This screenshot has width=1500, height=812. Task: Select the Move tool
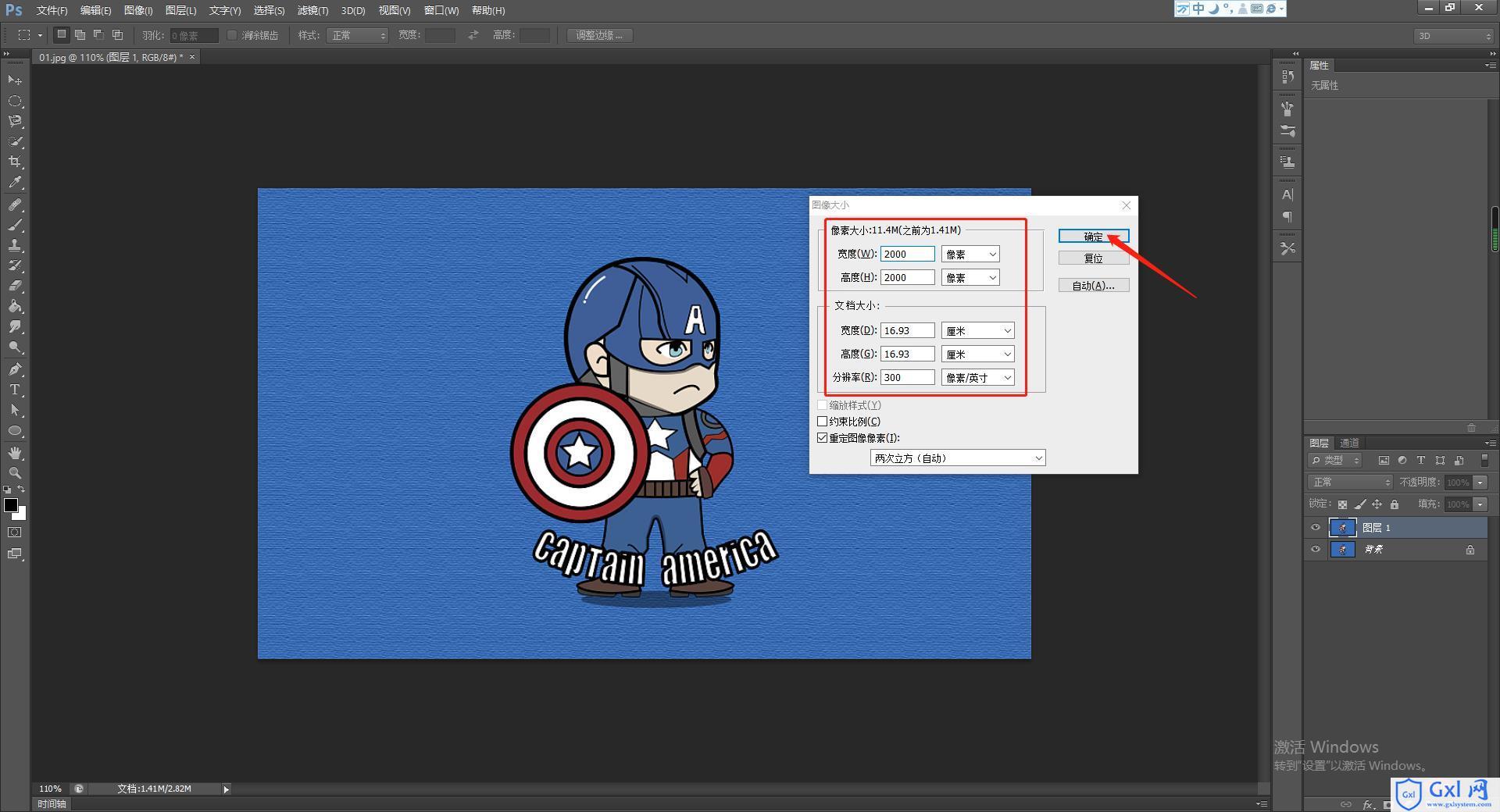pos(15,80)
